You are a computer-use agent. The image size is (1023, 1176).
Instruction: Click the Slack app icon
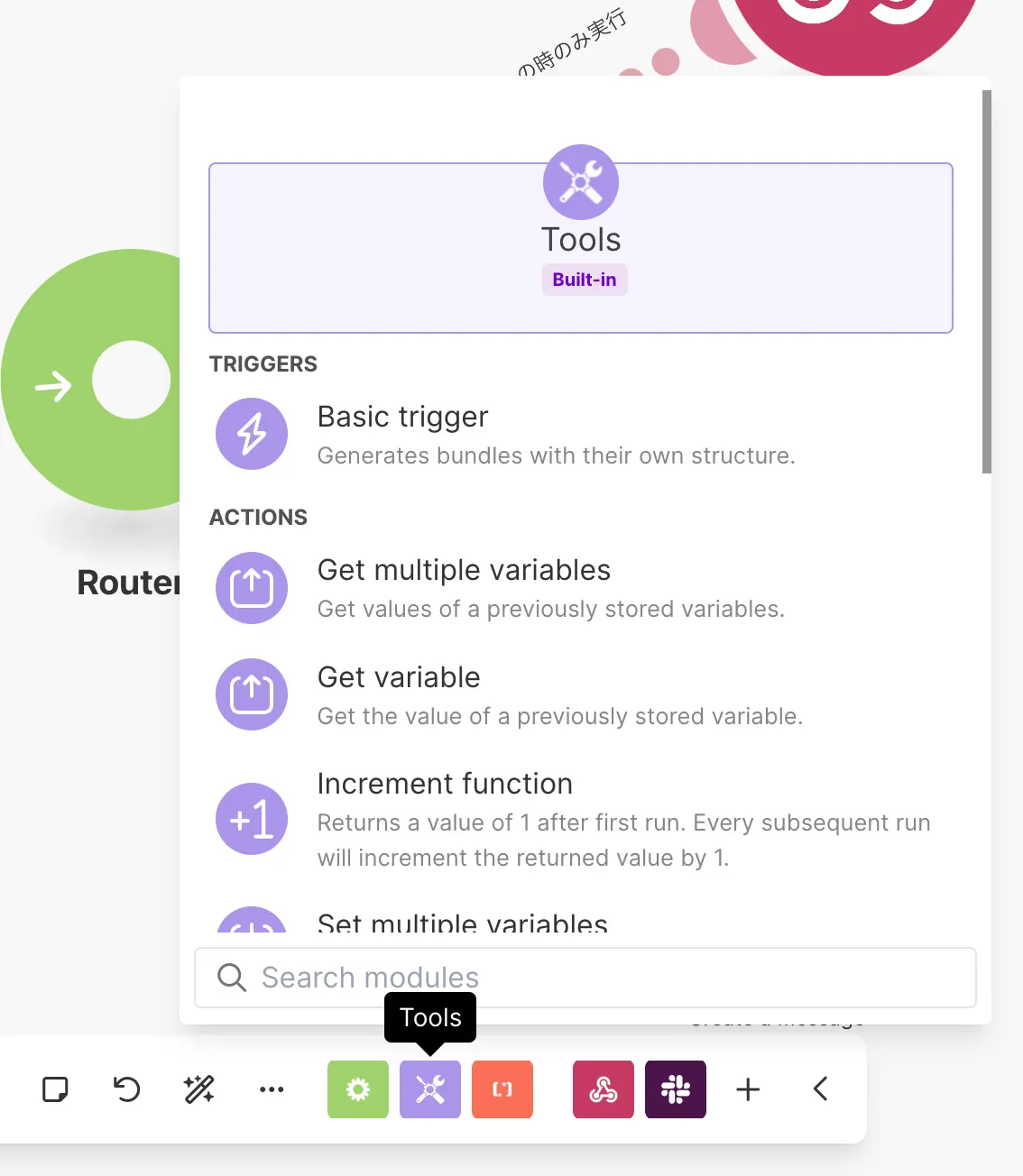(x=676, y=1089)
